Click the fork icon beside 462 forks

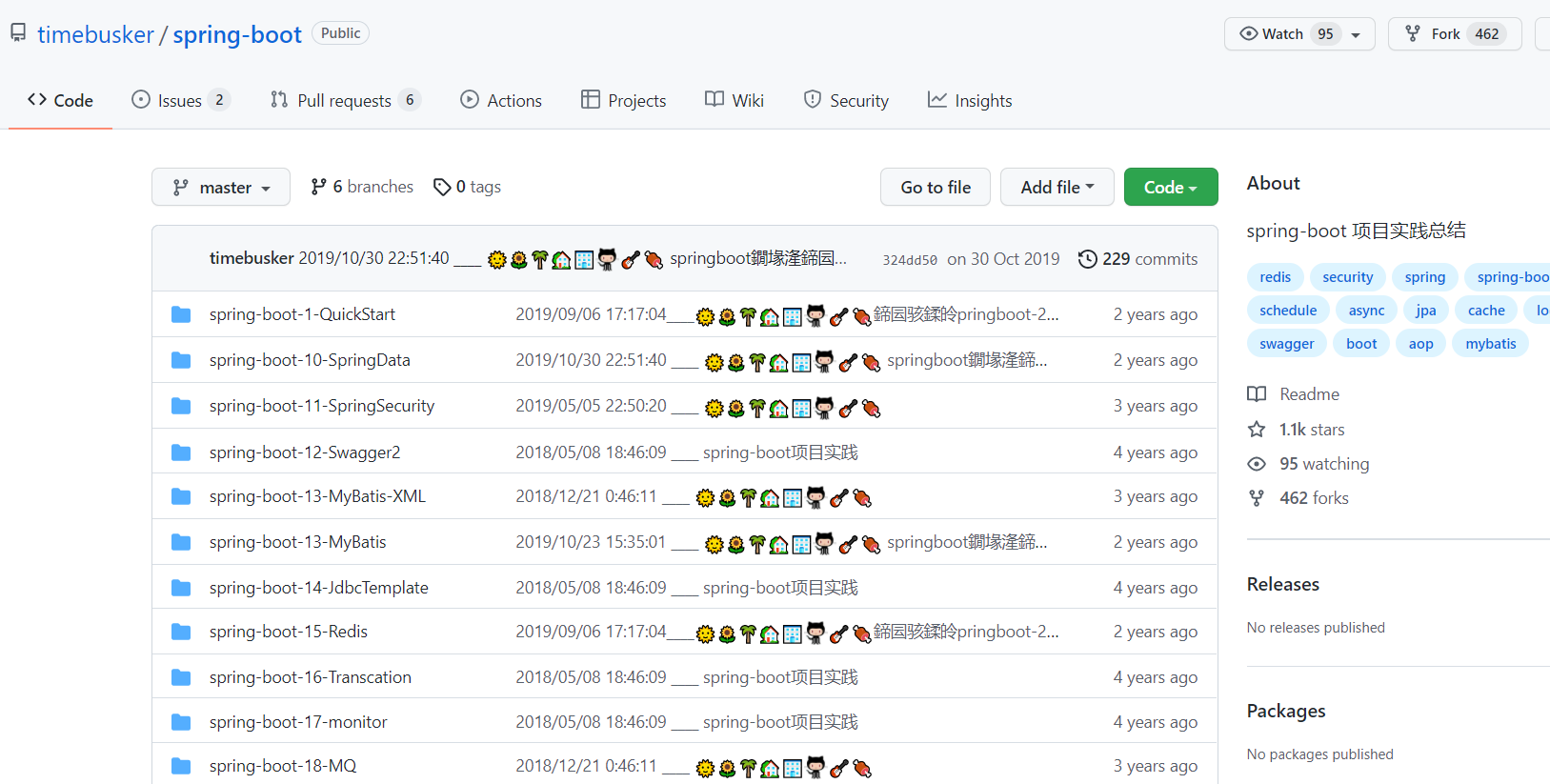tap(1257, 498)
